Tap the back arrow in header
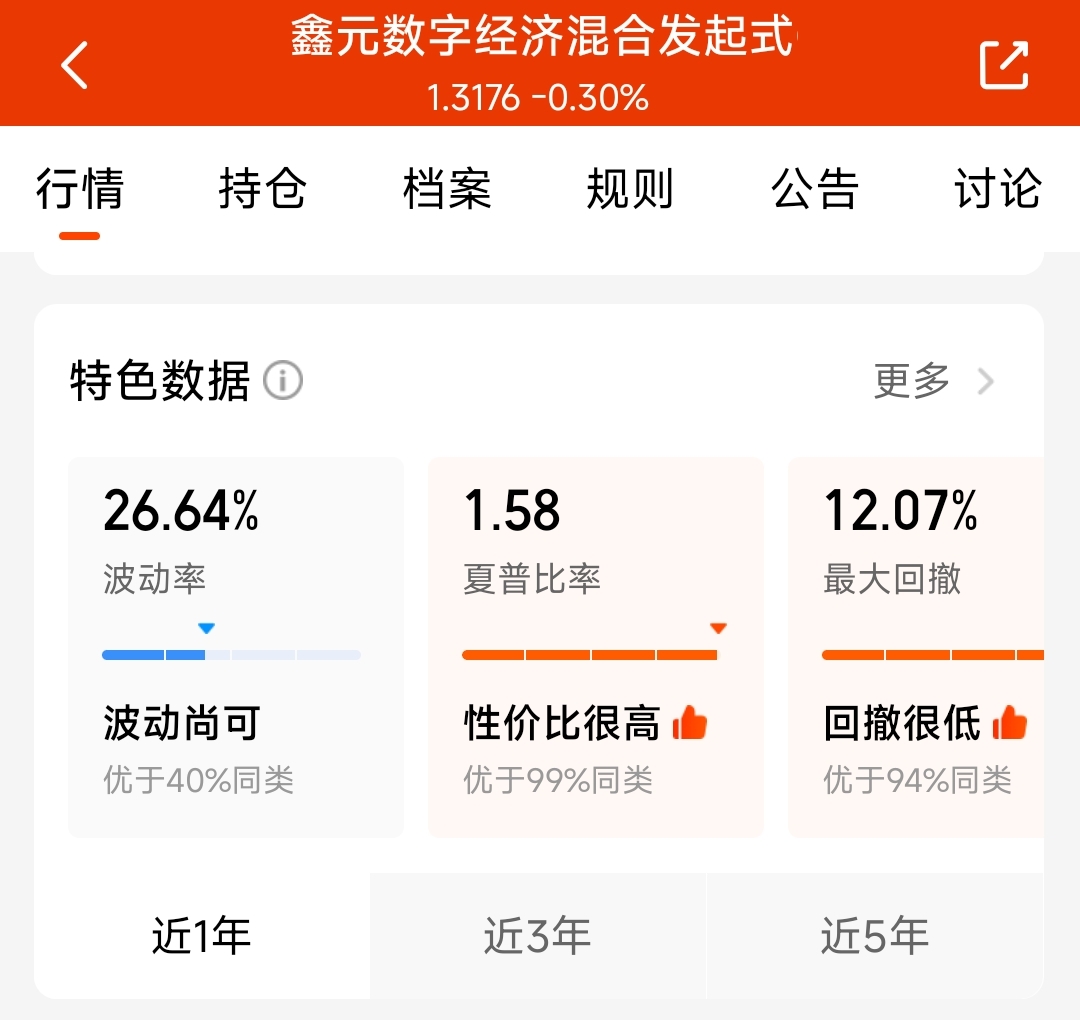 [x=74, y=65]
